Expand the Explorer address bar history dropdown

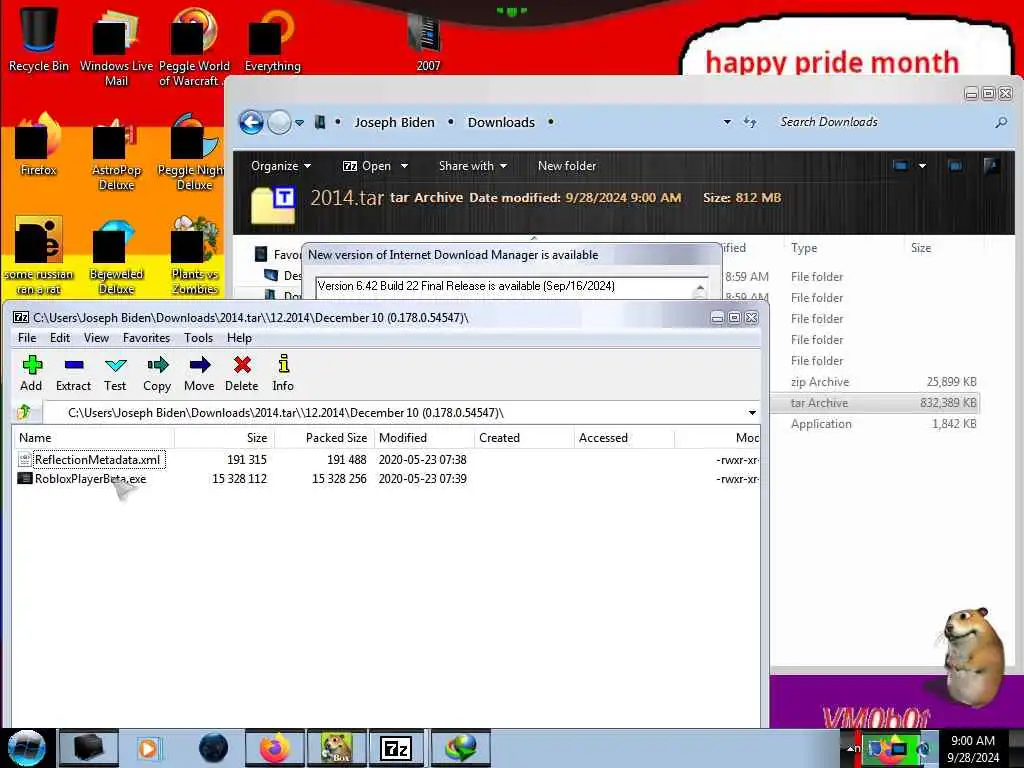[727, 122]
